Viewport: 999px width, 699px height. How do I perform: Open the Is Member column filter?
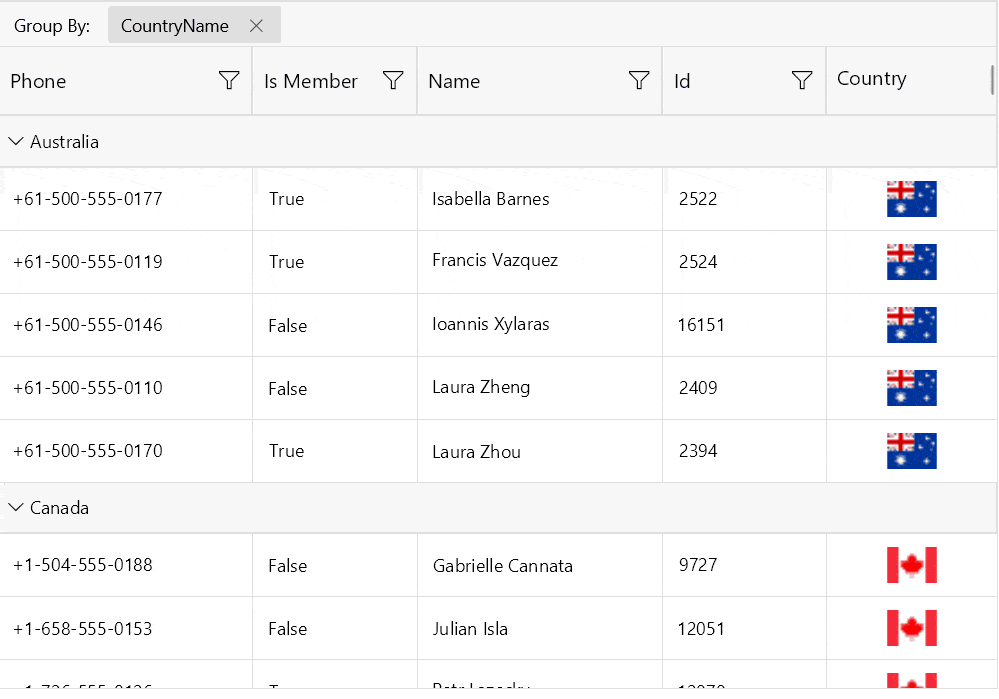click(392, 80)
